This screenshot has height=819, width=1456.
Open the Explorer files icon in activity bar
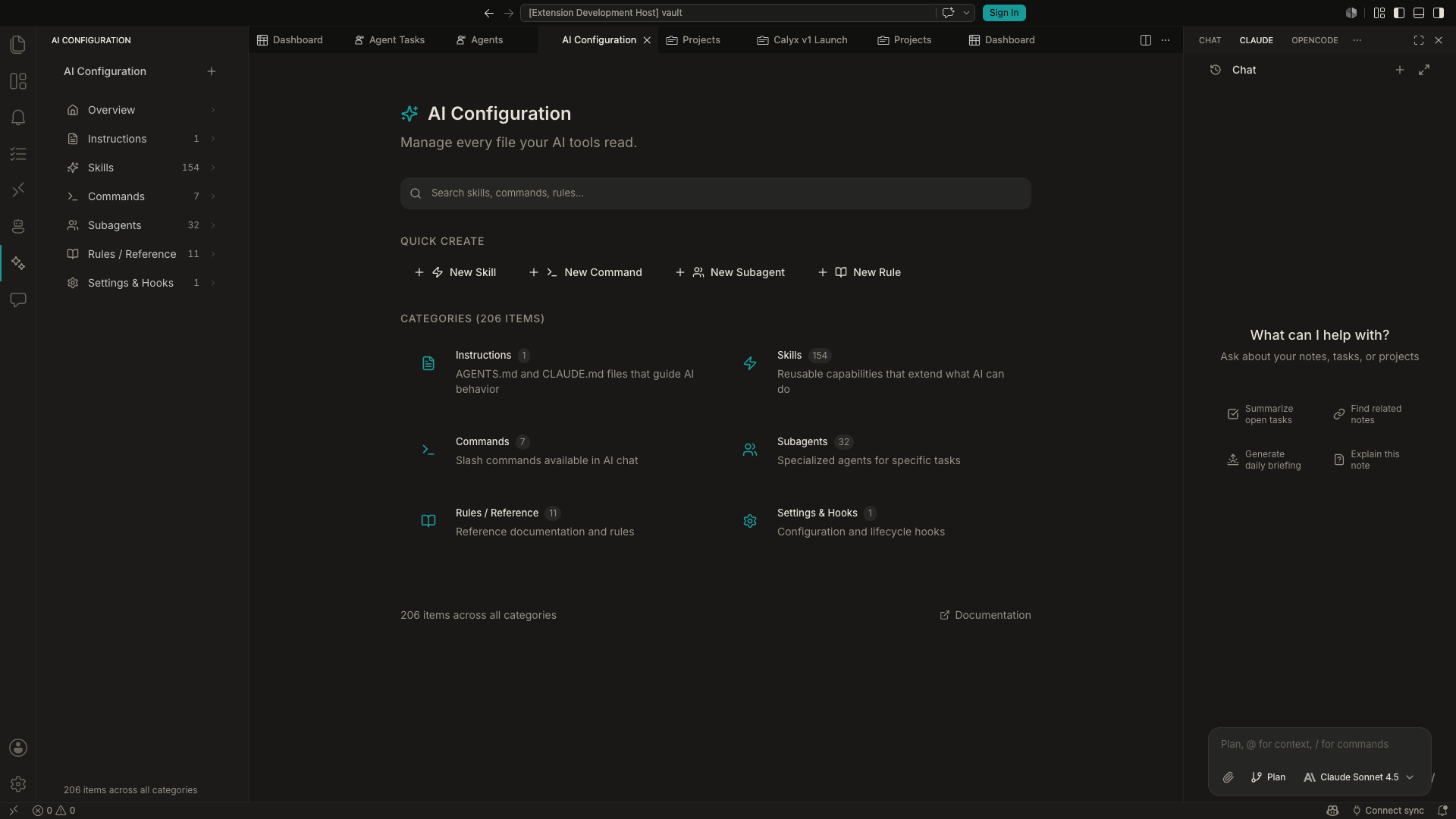pyautogui.click(x=18, y=45)
